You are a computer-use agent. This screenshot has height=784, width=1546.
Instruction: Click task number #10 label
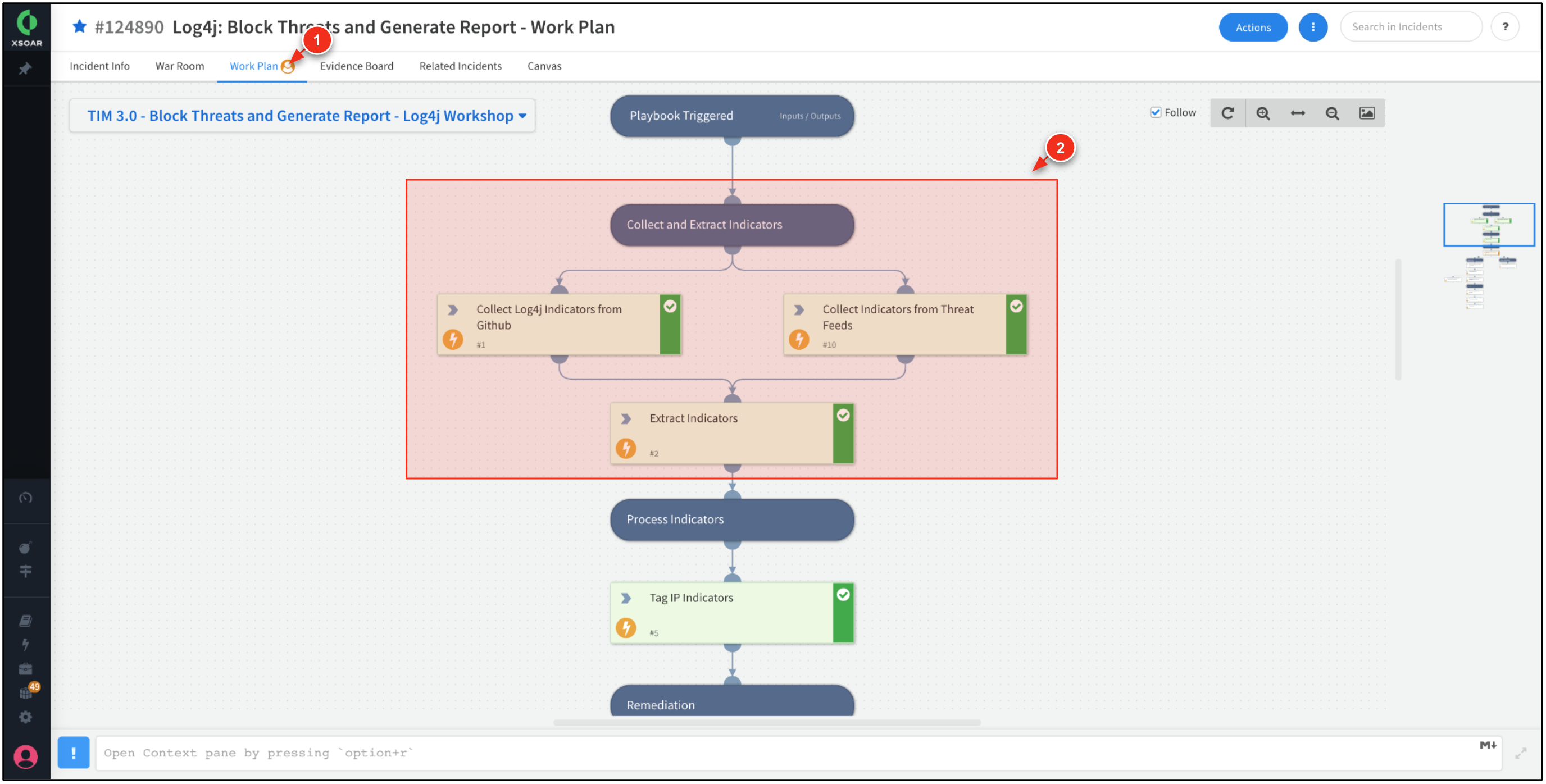coord(829,345)
